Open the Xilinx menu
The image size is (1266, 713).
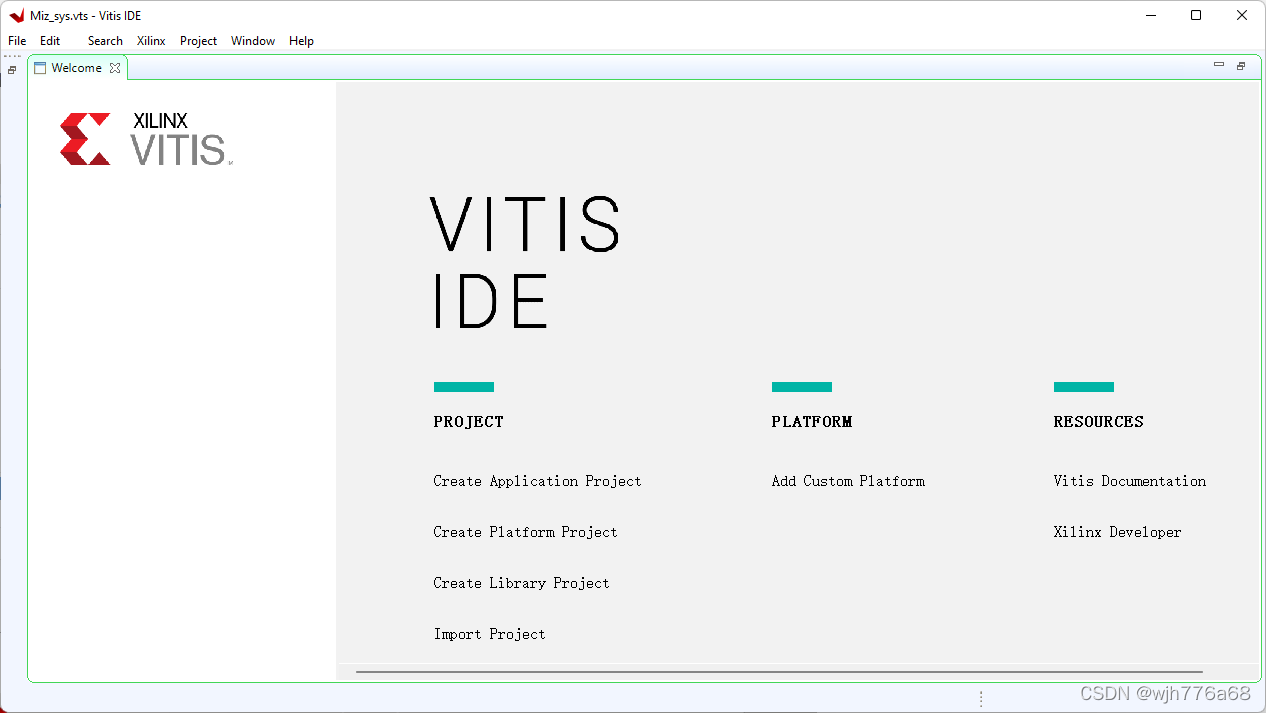(x=151, y=41)
